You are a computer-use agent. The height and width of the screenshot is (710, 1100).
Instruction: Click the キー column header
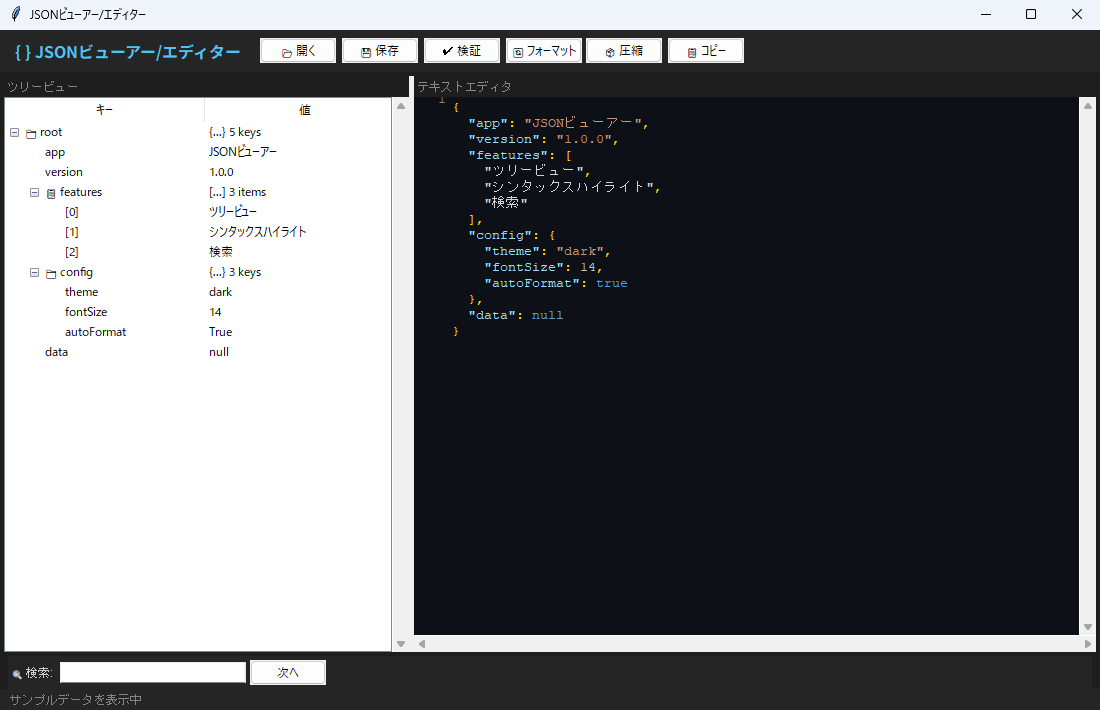point(105,109)
